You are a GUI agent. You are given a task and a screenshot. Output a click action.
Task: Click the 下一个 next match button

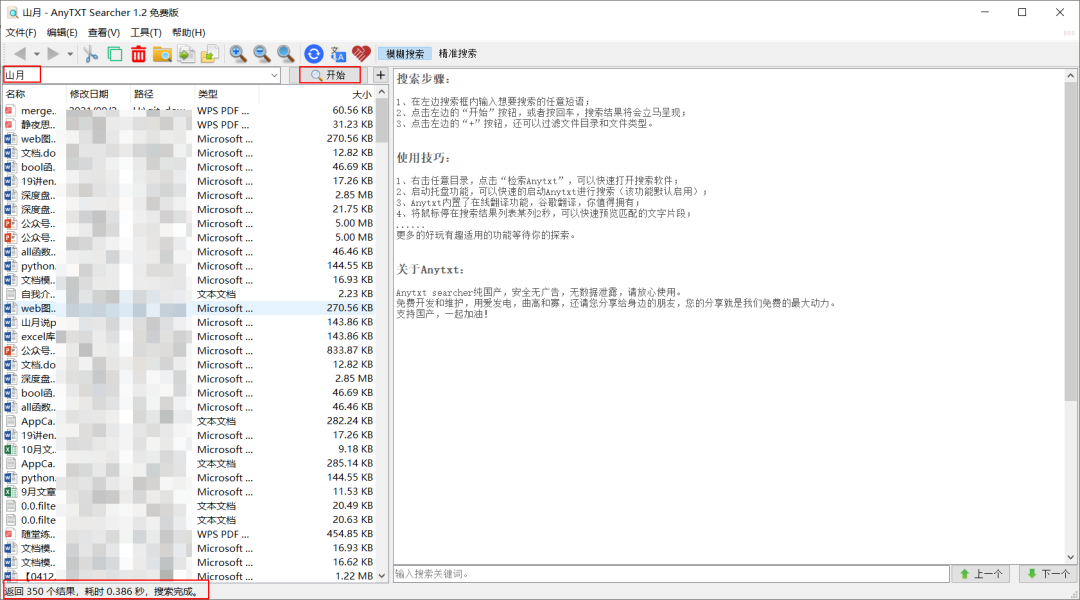[x=1049, y=573]
